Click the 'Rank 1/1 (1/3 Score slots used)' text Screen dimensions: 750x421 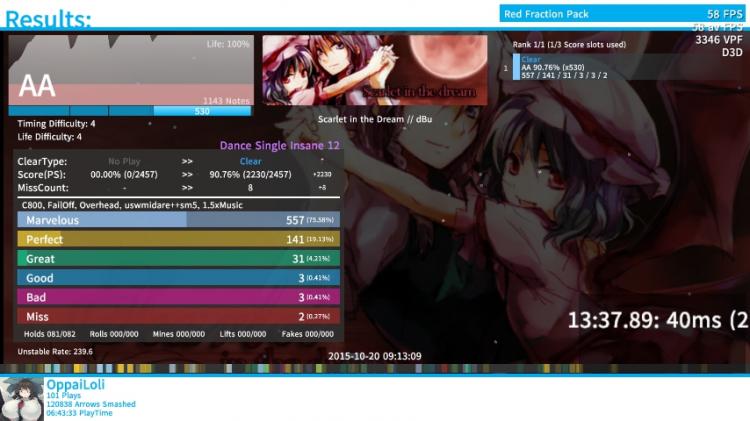(569, 44)
